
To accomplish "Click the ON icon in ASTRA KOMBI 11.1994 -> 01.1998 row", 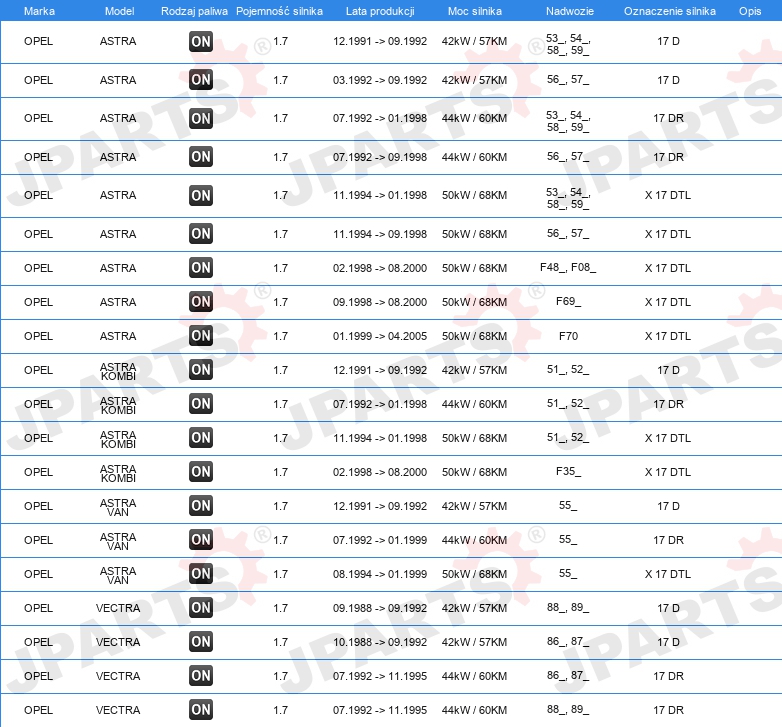I will pos(201,438).
